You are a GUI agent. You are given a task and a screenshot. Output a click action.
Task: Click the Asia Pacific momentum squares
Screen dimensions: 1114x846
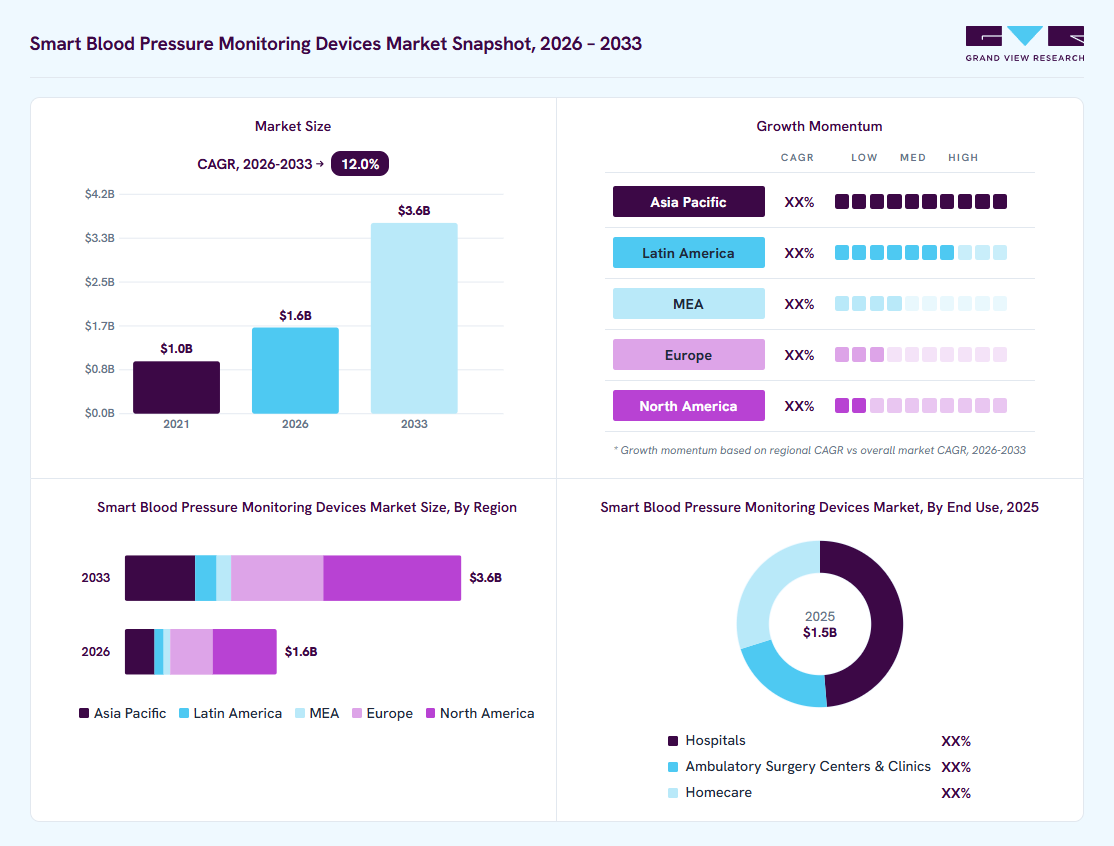921,202
